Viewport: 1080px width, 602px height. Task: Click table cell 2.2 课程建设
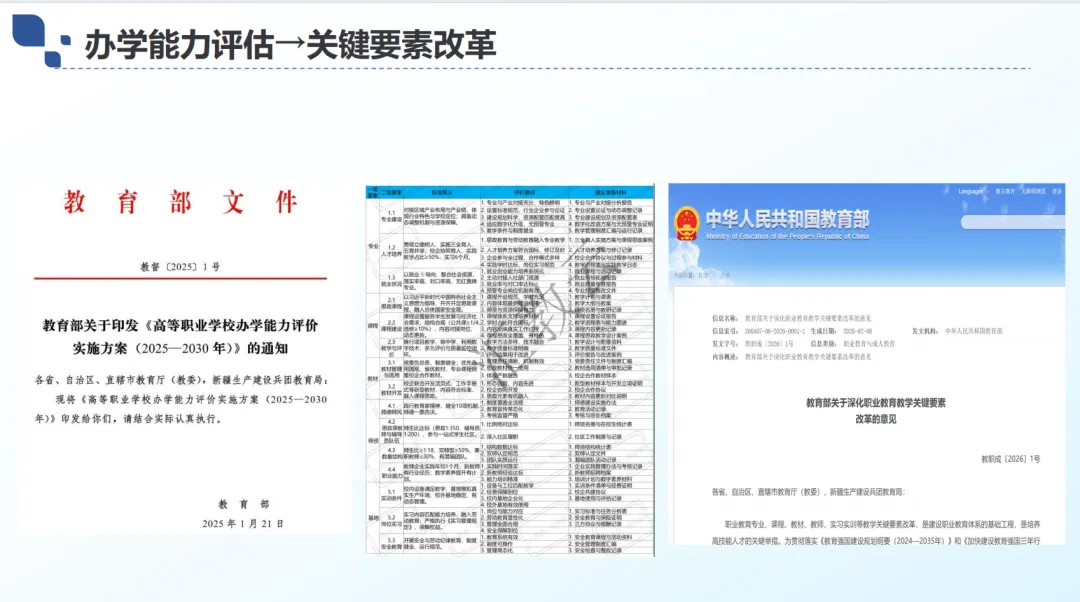click(391, 325)
